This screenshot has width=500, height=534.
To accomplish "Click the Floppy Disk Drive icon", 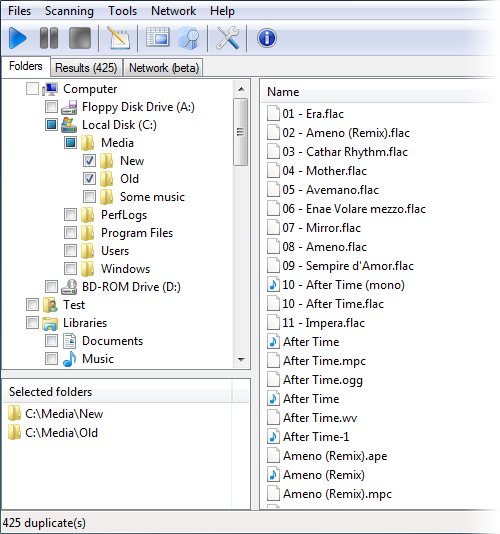I will [x=69, y=107].
